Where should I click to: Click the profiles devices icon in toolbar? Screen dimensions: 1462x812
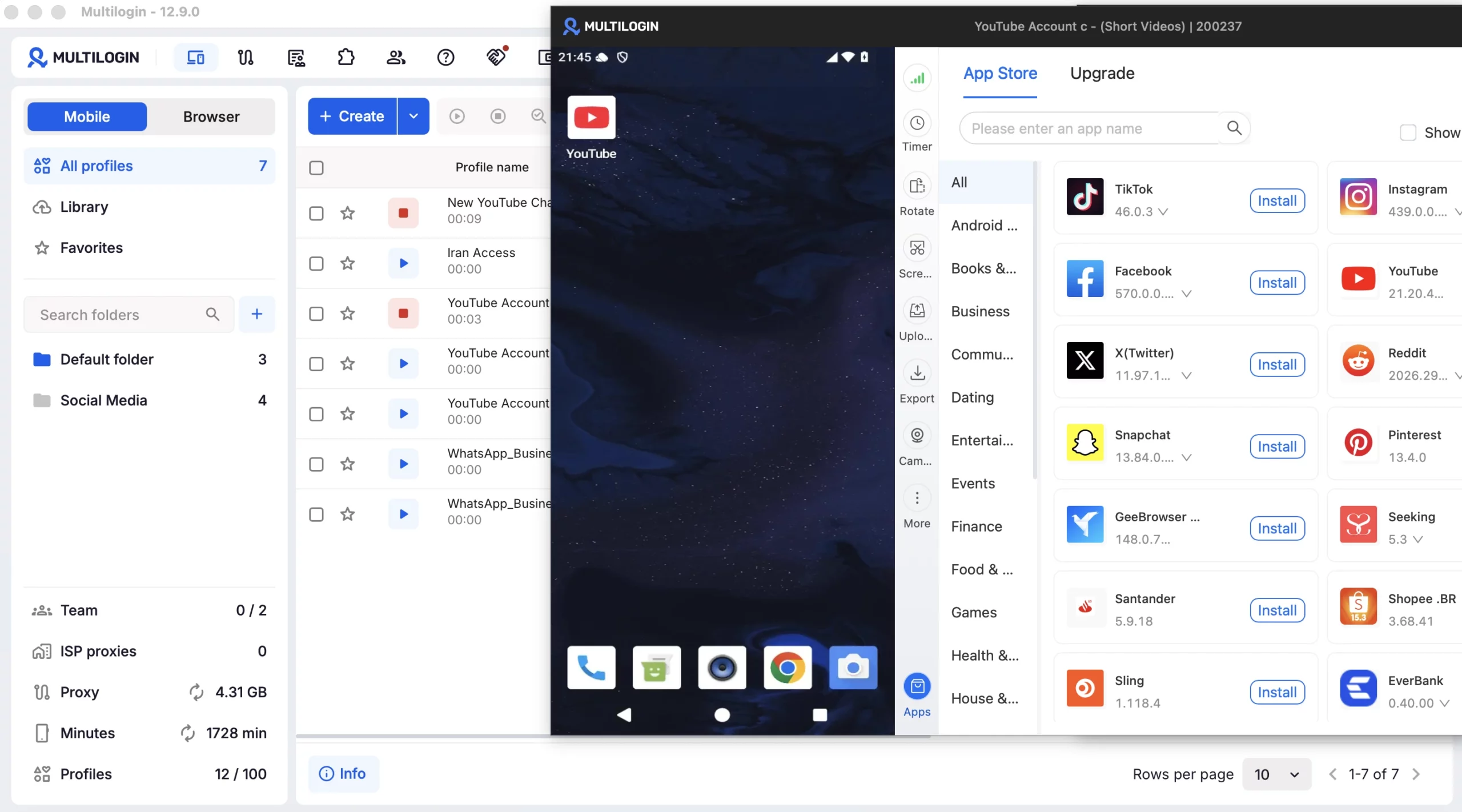pos(195,57)
